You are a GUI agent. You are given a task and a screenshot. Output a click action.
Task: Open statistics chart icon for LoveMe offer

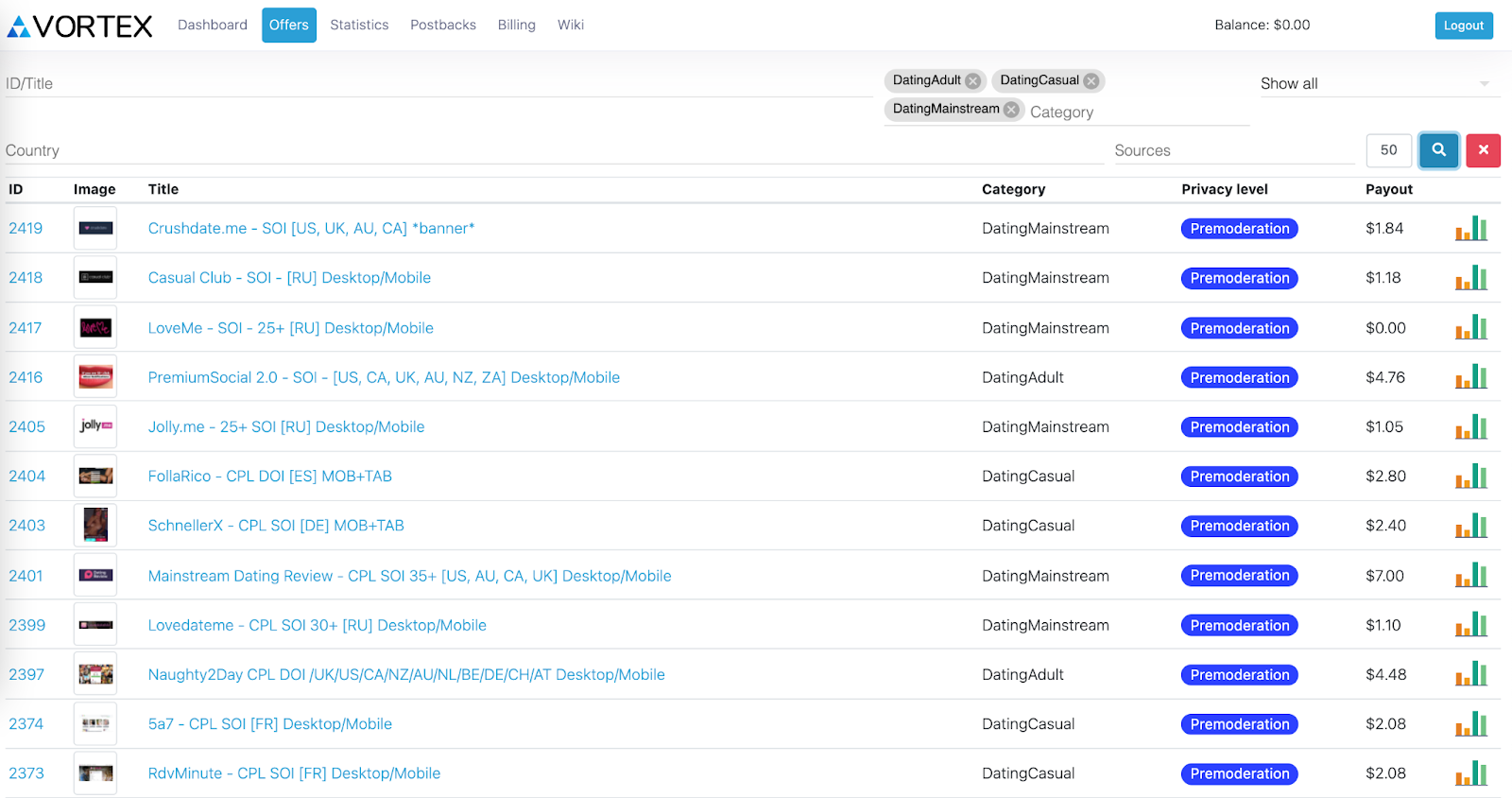click(x=1471, y=328)
